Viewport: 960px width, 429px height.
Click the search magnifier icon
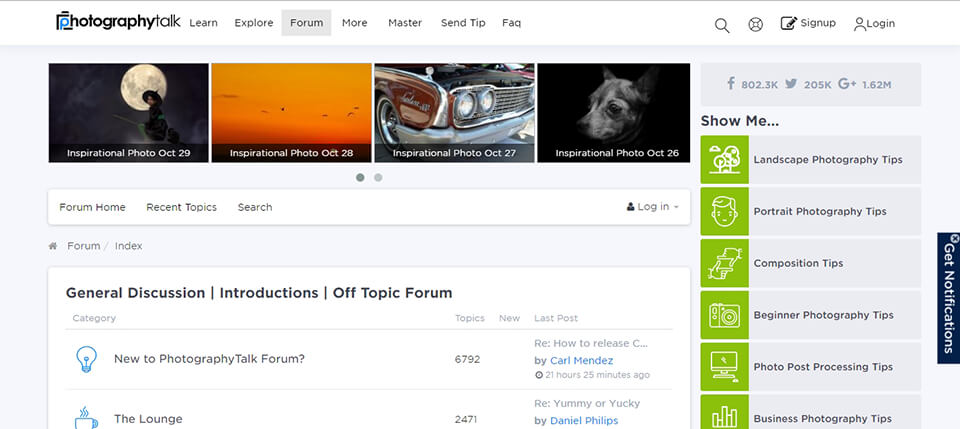[722, 25]
